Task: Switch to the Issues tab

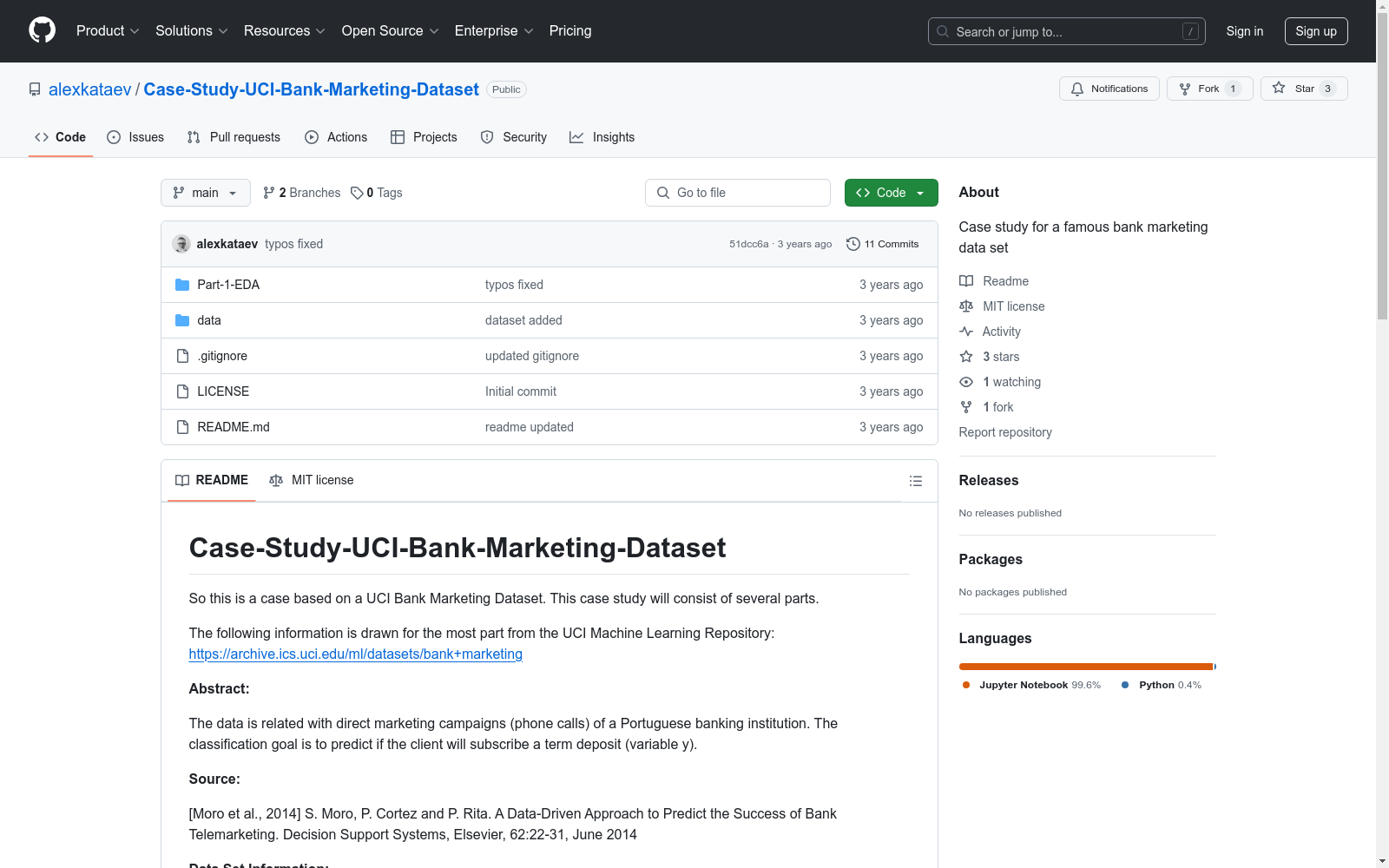Action: tap(135, 137)
